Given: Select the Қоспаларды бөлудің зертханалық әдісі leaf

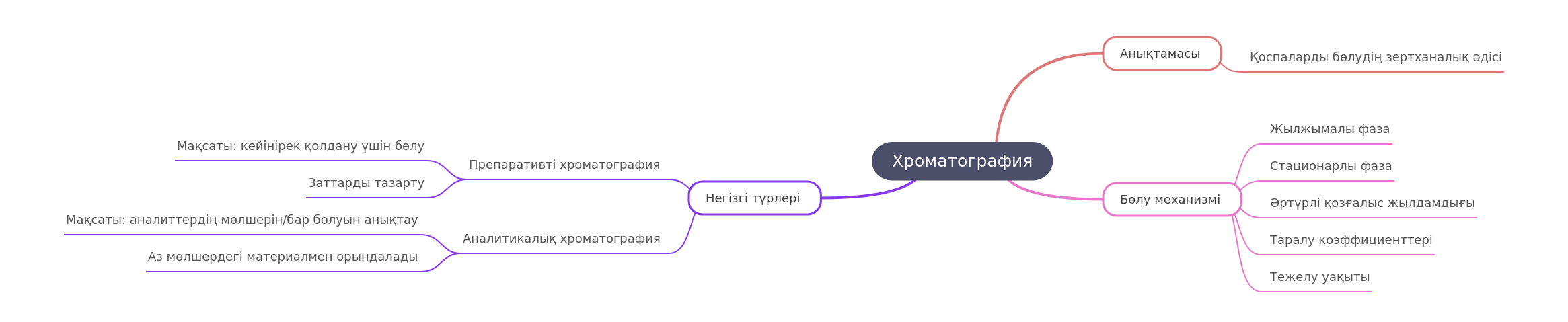Looking at the screenshot, I should pyautogui.click(x=1376, y=57).
